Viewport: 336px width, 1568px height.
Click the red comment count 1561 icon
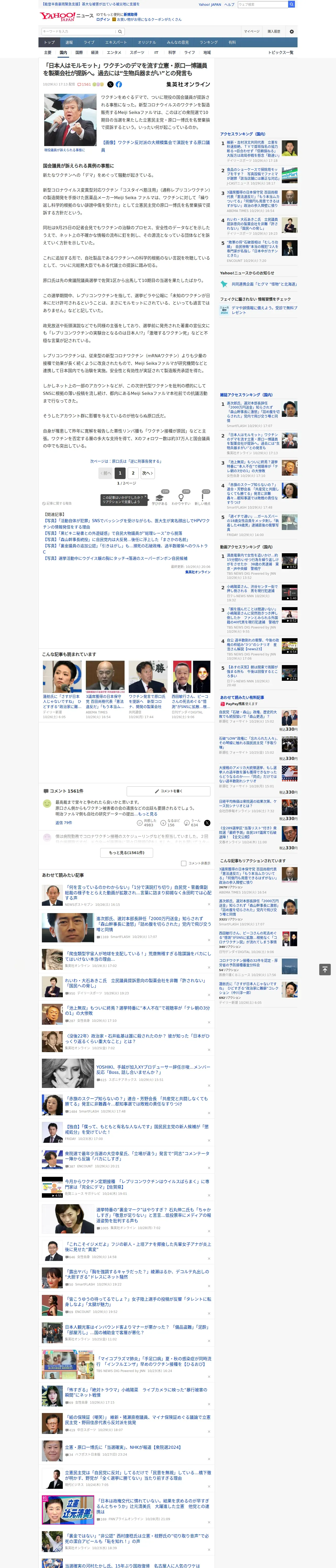(85, 85)
